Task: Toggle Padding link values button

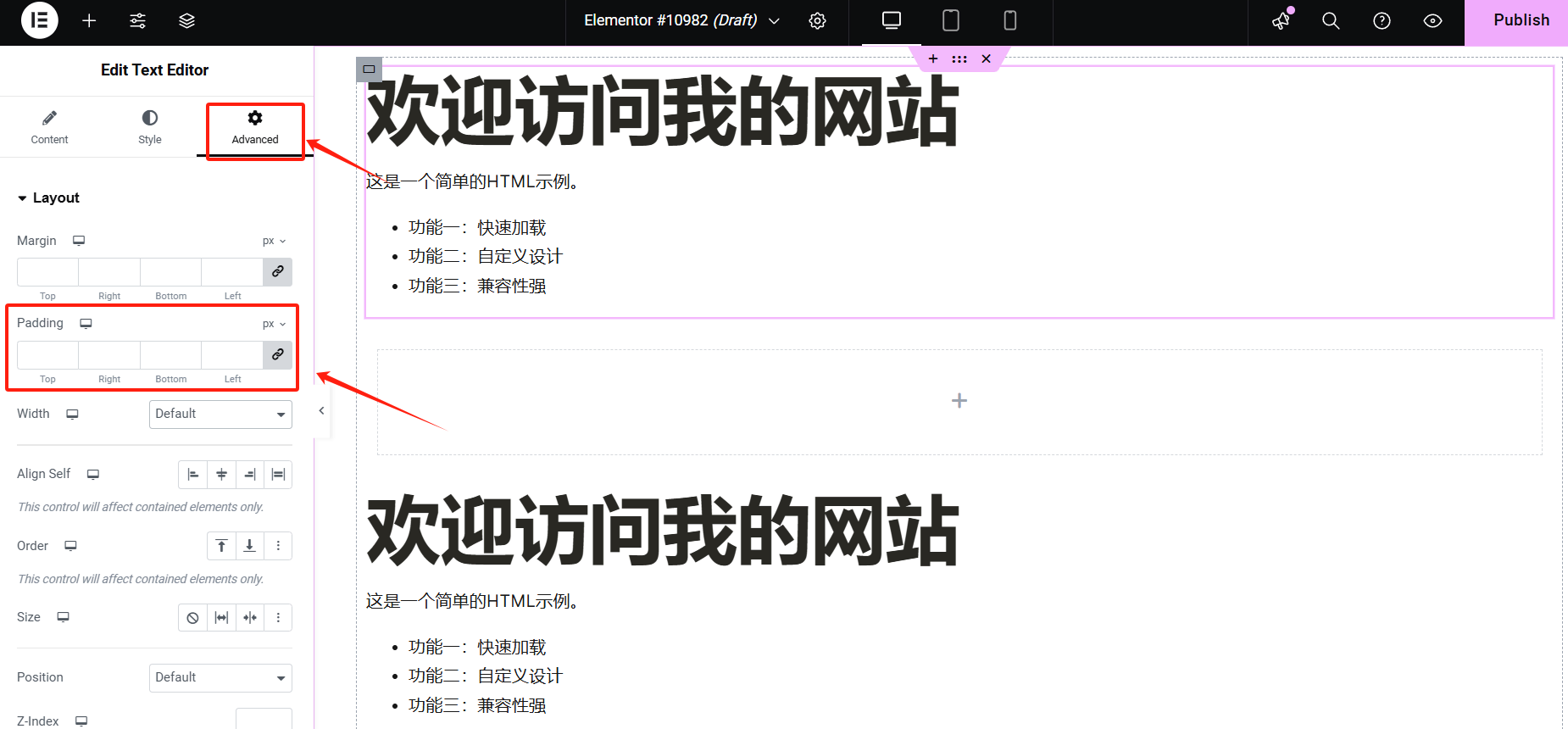Action: pos(278,355)
